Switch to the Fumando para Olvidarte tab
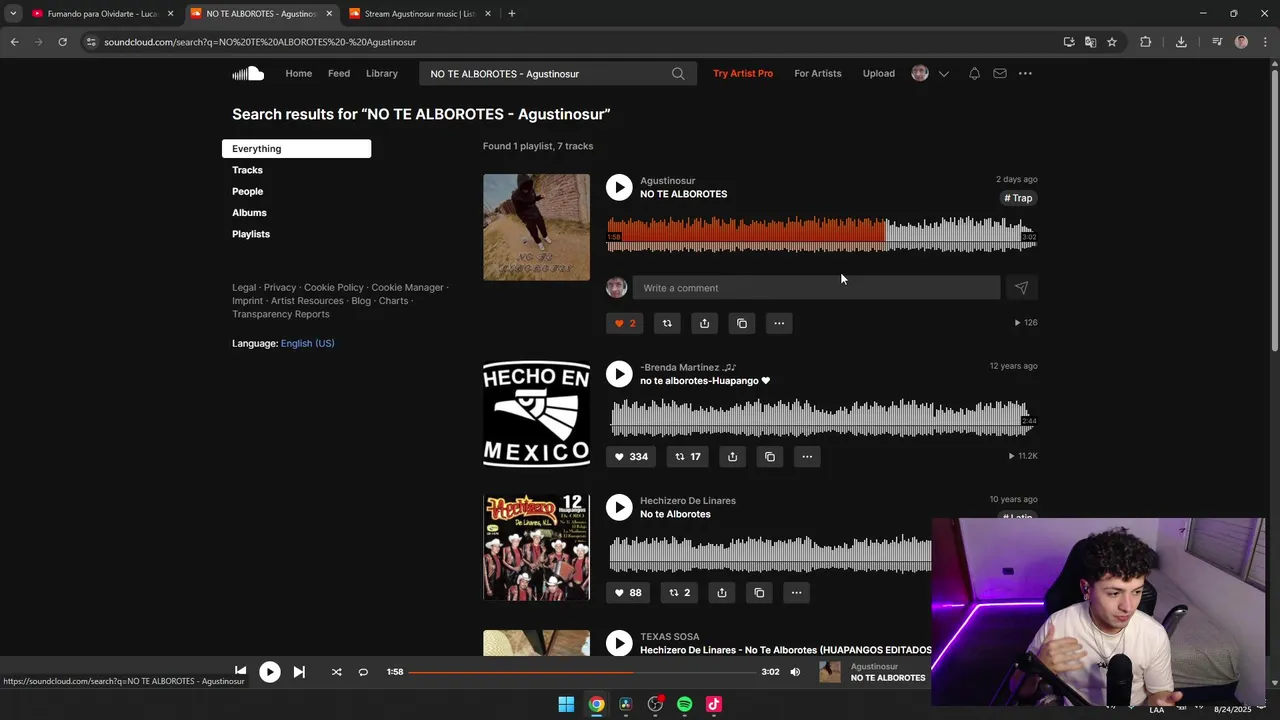1280x720 pixels. [103, 13]
